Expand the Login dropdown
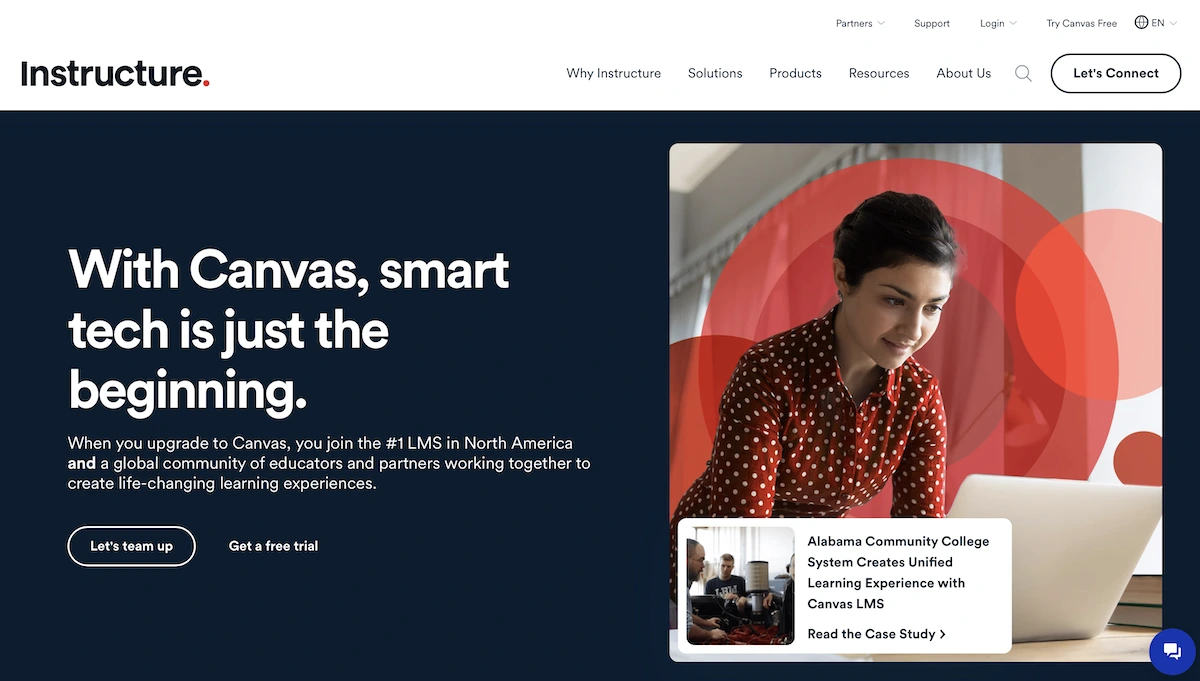The image size is (1200, 681). tap(998, 23)
